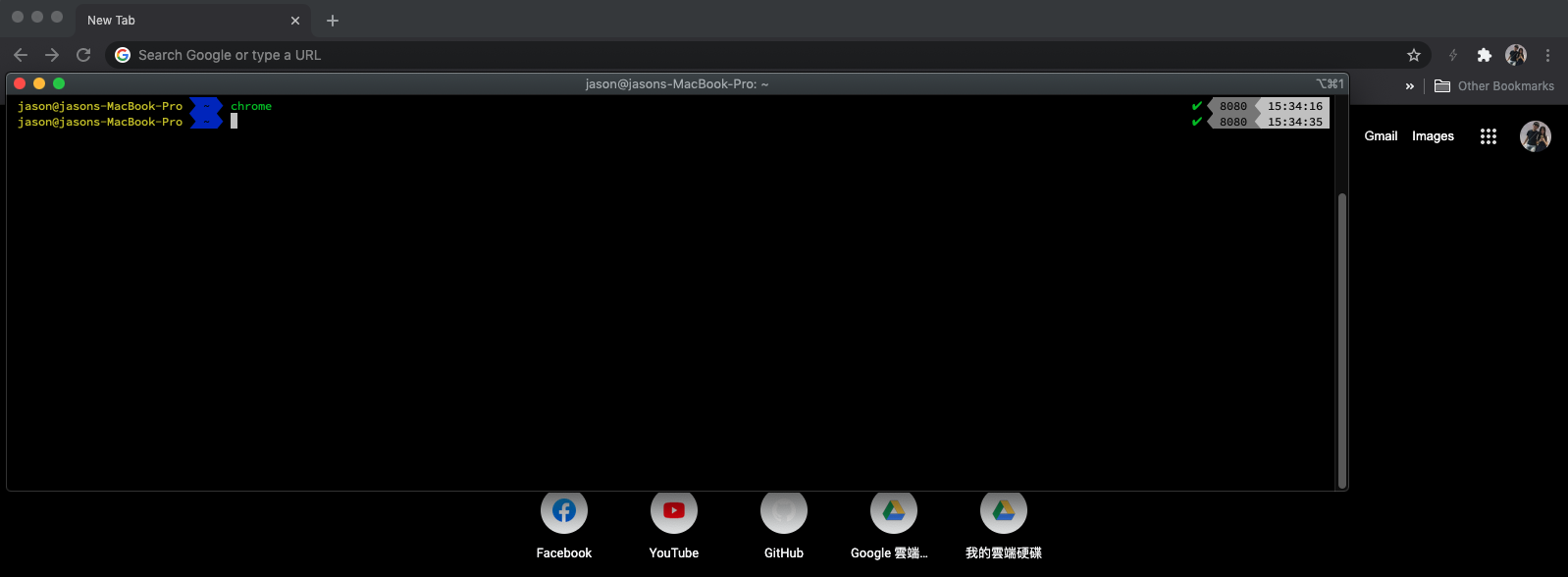Image resolution: width=1568 pixels, height=577 pixels.
Task: Open a new tab with plus button
Action: click(333, 20)
